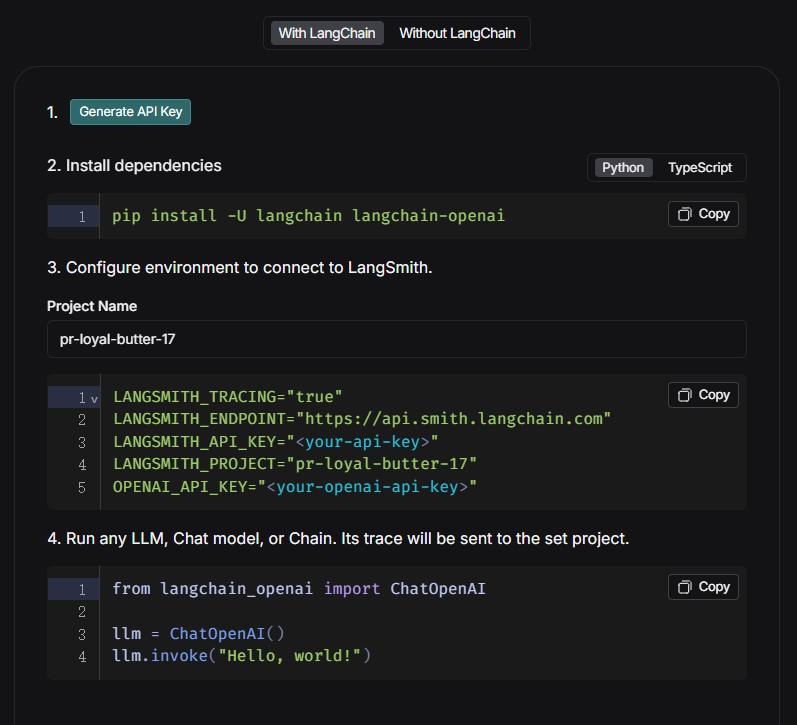Click the copy icon in environment block

[685, 395]
